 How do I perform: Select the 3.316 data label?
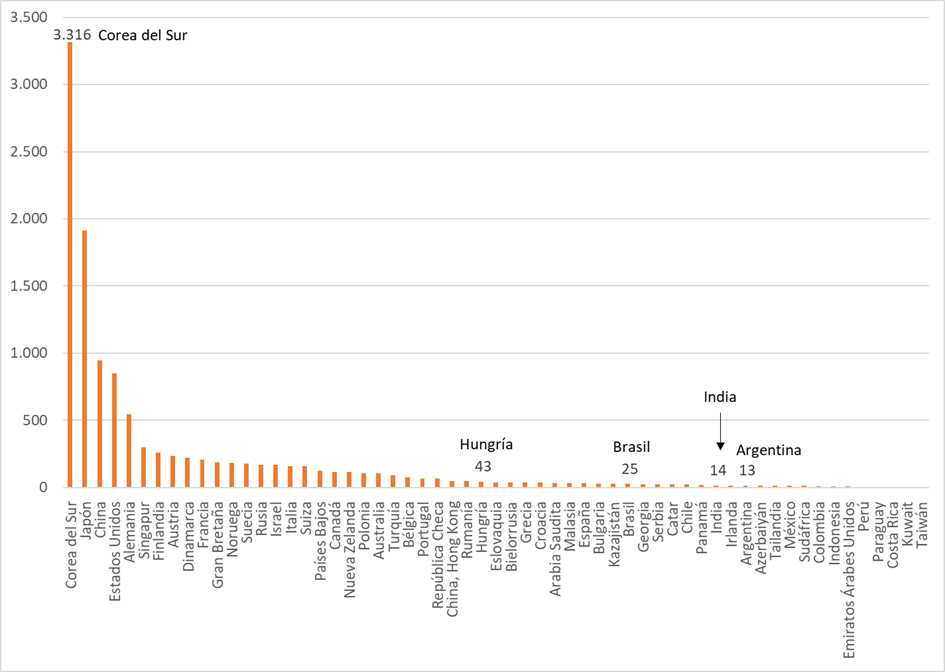coord(72,35)
